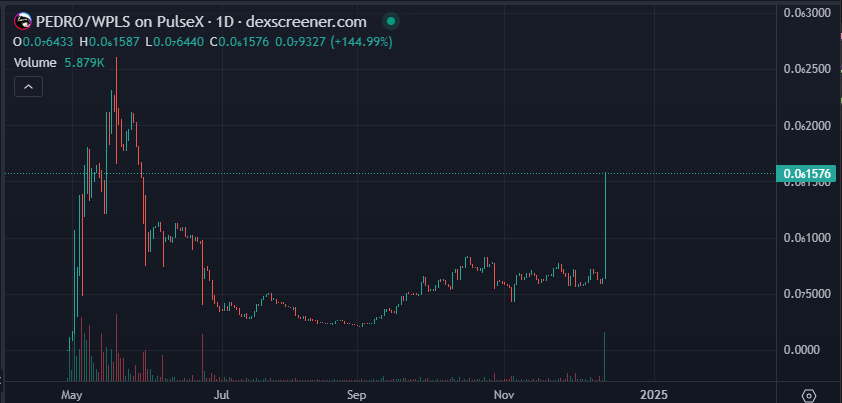Click the high value H0.0₆1587
The width and height of the screenshot is (842, 403).
click(110, 42)
